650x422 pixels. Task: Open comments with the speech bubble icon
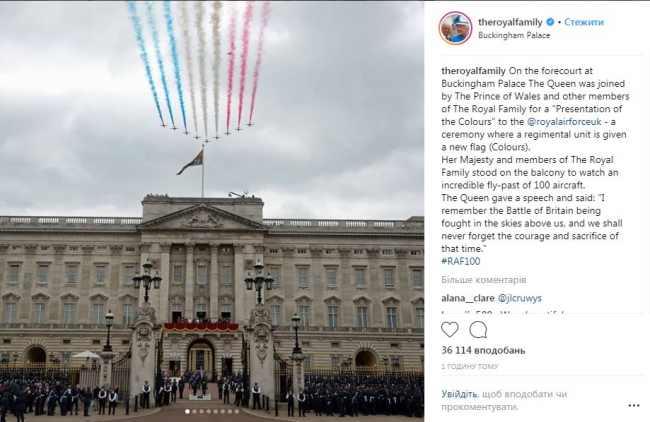[478, 330]
